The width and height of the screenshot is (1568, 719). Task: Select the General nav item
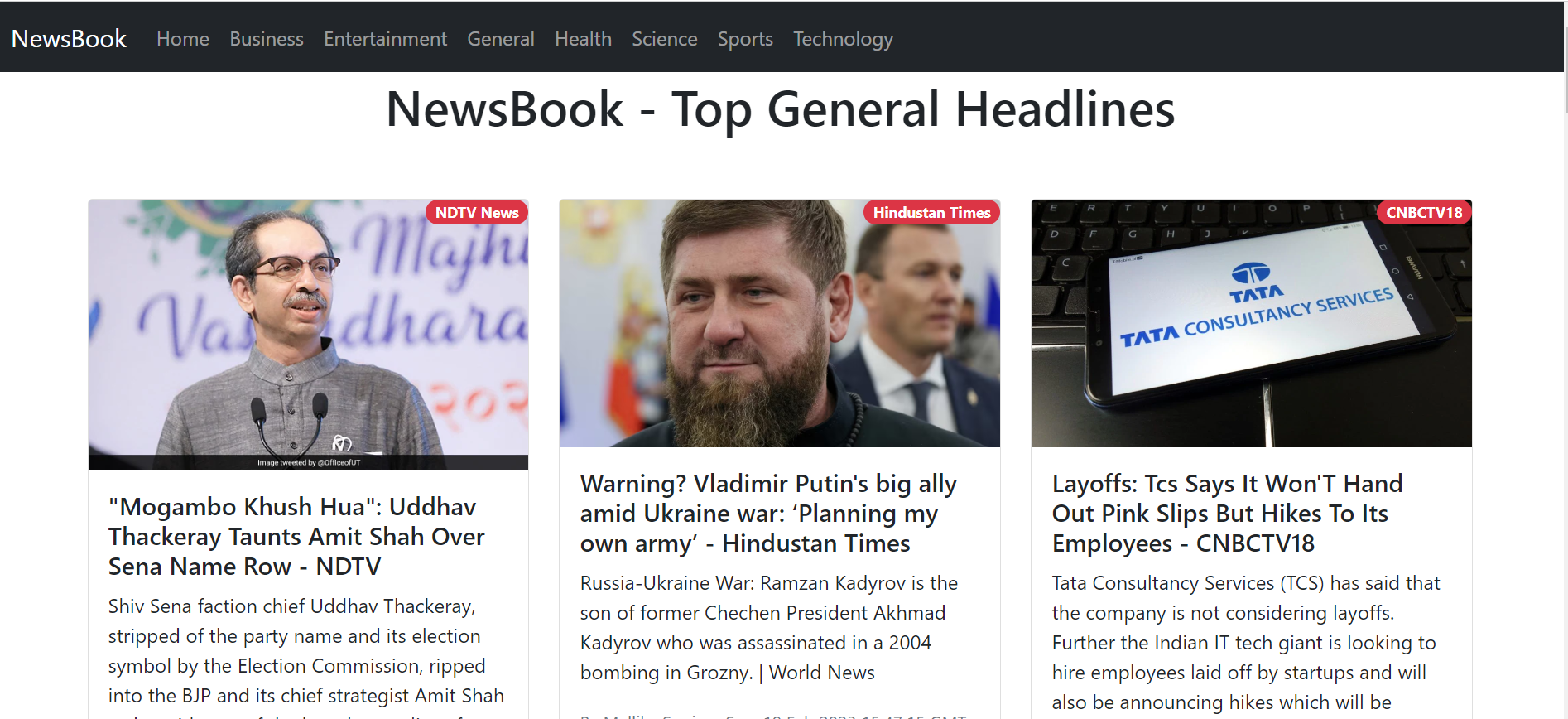coord(501,39)
